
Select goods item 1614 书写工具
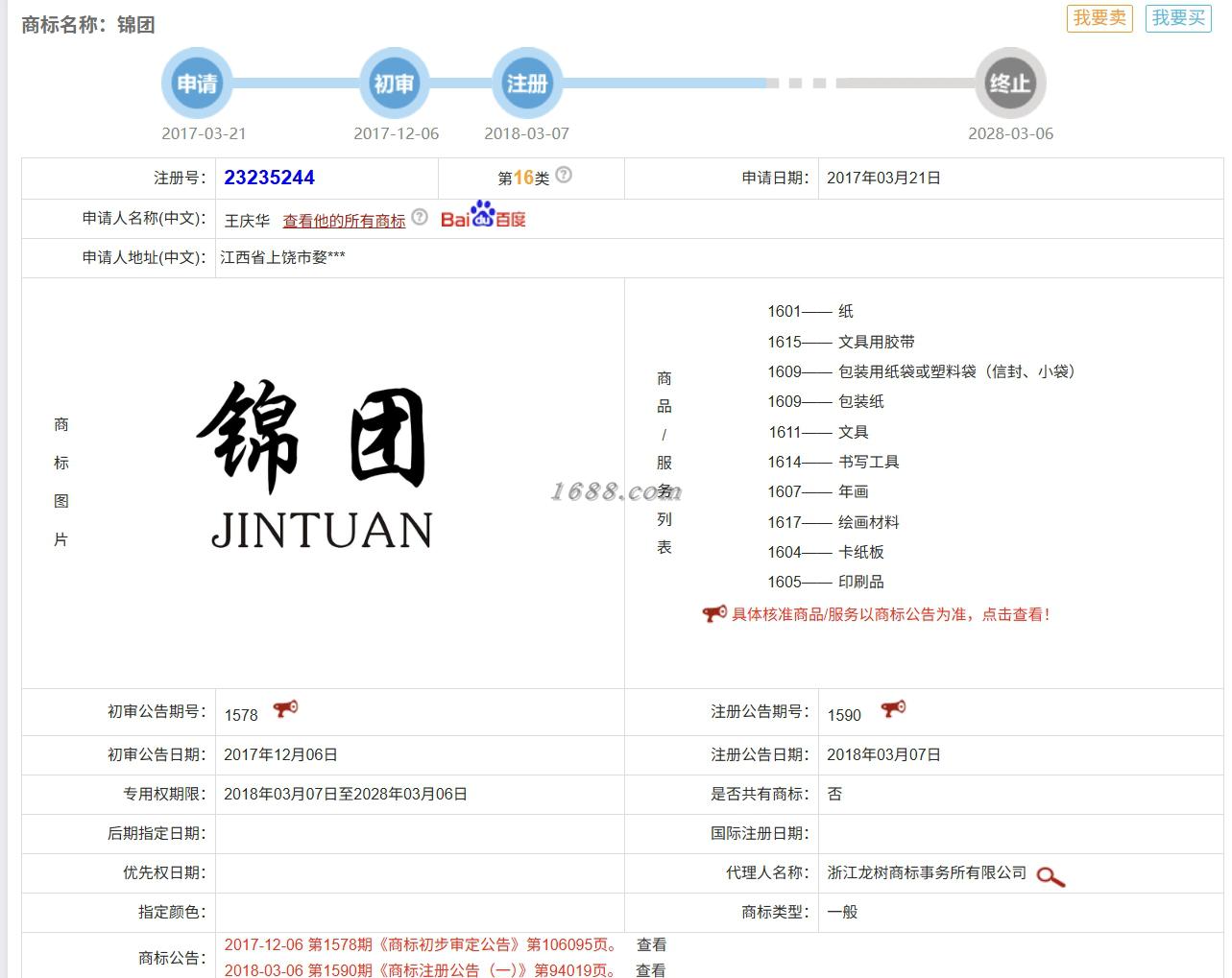point(833,462)
